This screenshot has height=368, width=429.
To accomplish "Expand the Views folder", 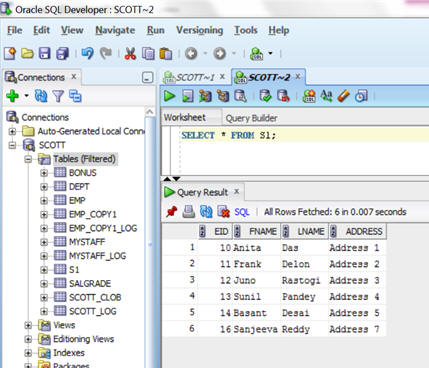I will coord(28,325).
